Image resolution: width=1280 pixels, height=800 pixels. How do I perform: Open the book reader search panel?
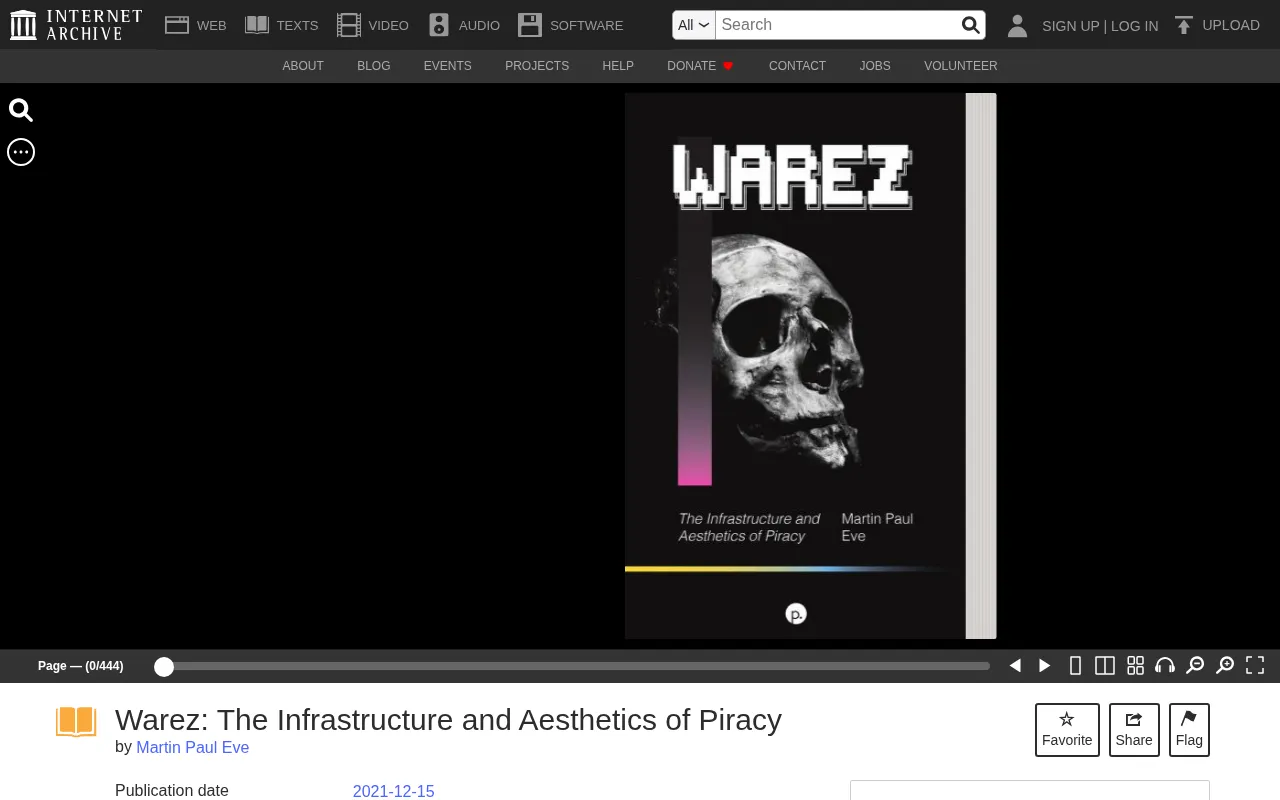pos(21,110)
